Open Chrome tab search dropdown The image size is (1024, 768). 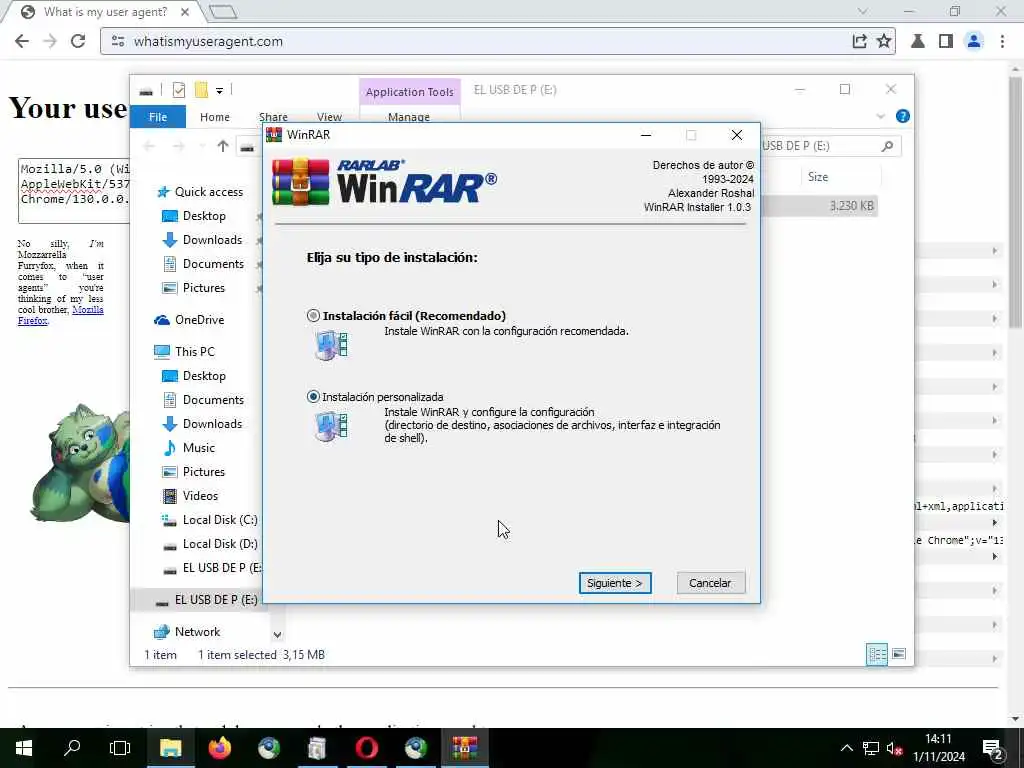[862, 11]
